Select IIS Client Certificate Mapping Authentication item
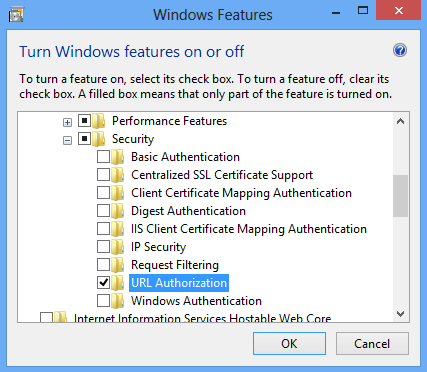The height and width of the screenshot is (372, 427). coord(249,229)
